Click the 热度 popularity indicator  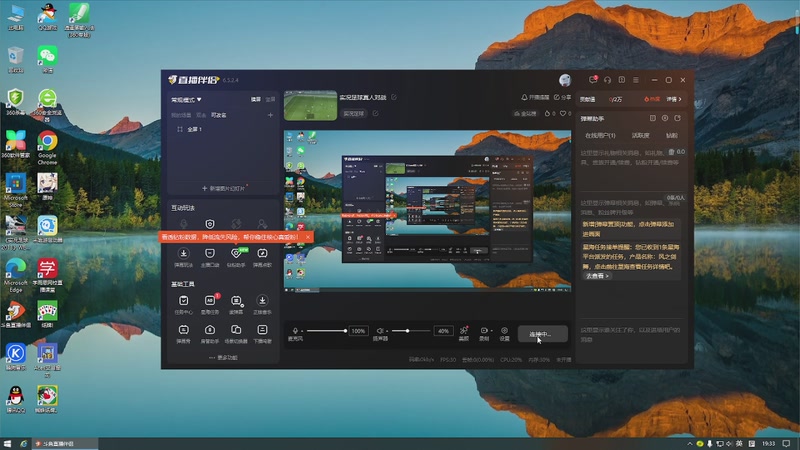652,99
